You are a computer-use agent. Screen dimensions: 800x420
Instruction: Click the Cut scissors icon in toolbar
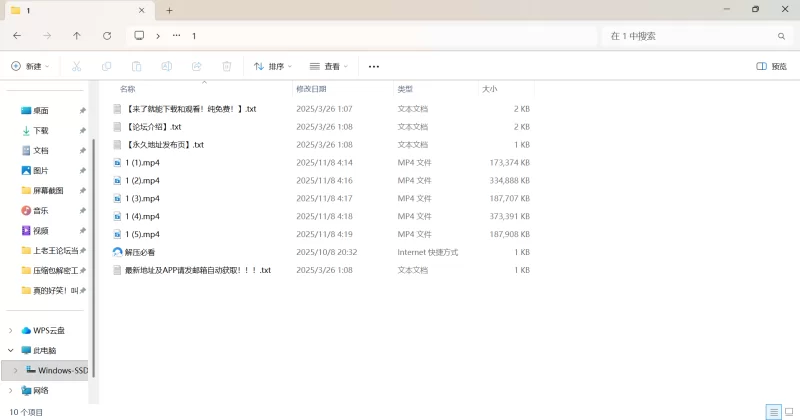pyautogui.click(x=76, y=66)
